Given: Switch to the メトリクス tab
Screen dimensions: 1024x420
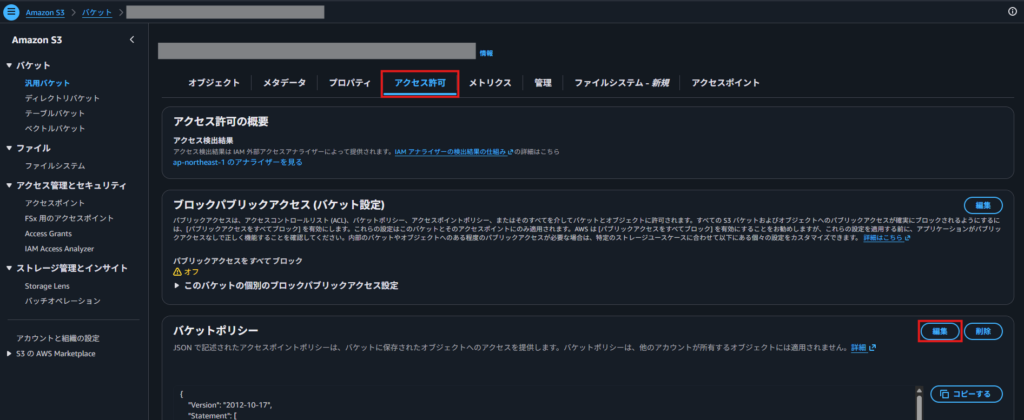Looking at the screenshot, I should [490, 83].
